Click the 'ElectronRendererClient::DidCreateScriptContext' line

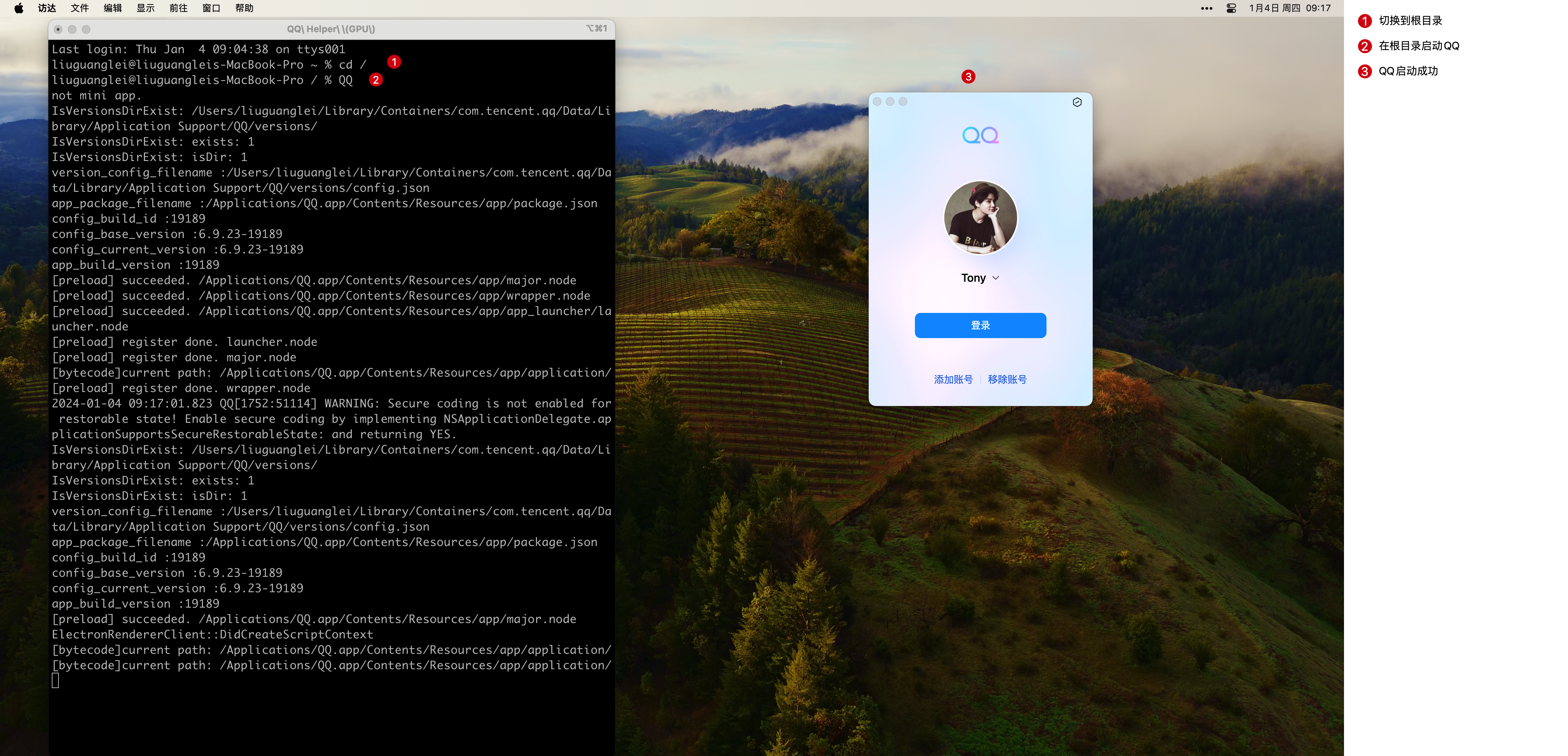[x=212, y=634]
